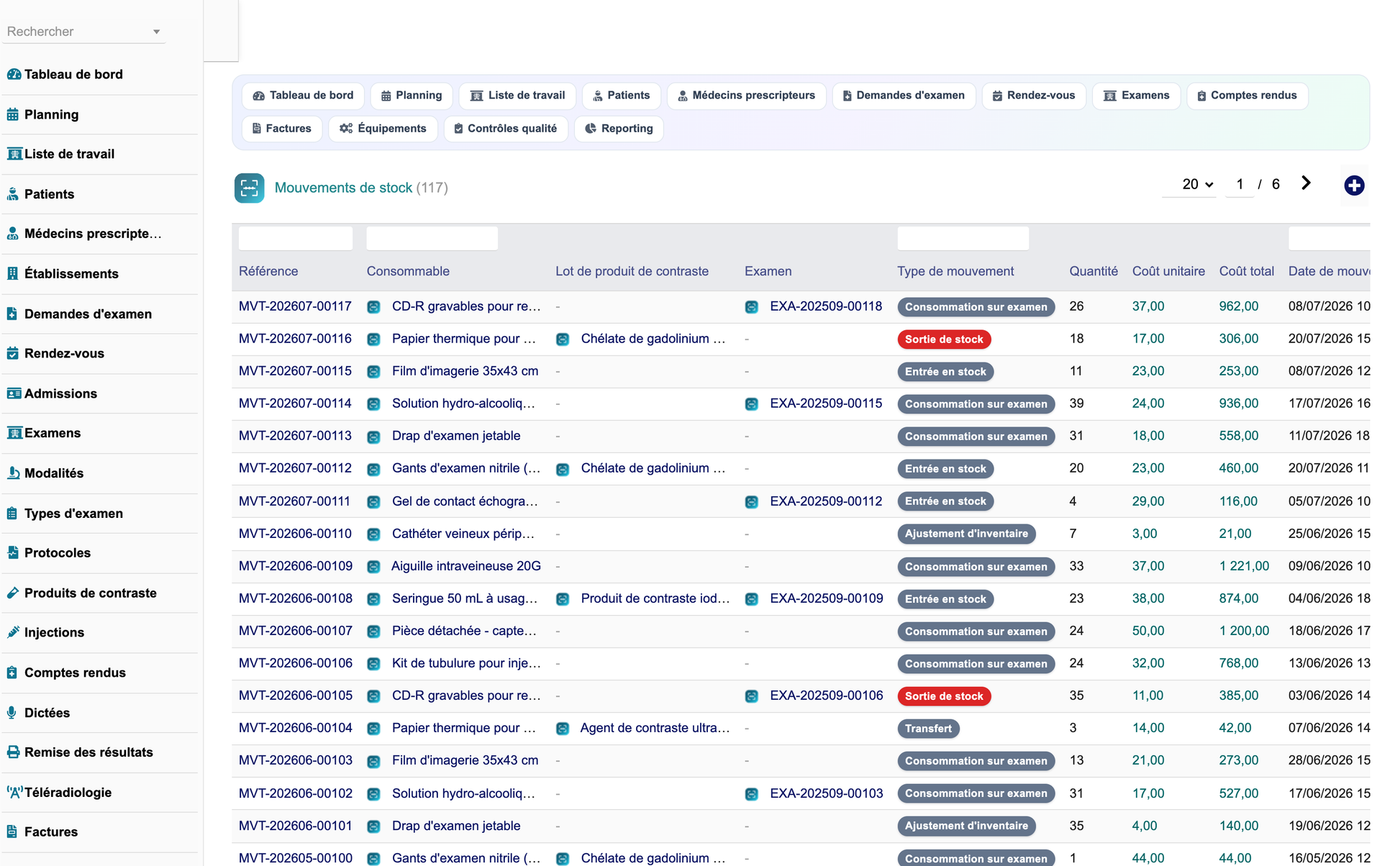The image size is (1400, 866).
Task: Click exam icon beside EXA-202509-00103
Action: pyautogui.click(x=751, y=794)
